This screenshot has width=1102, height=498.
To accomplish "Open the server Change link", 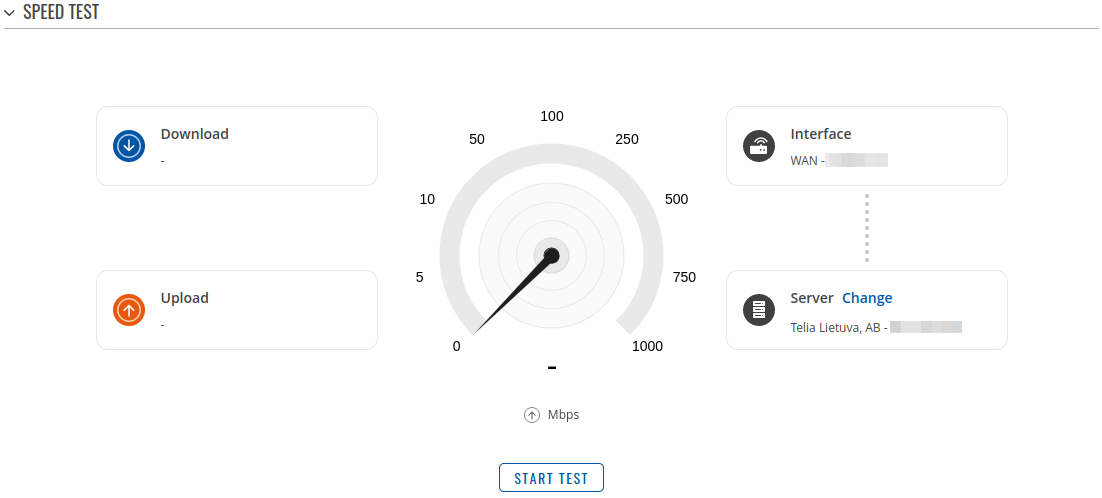I will pyautogui.click(x=867, y=298).
